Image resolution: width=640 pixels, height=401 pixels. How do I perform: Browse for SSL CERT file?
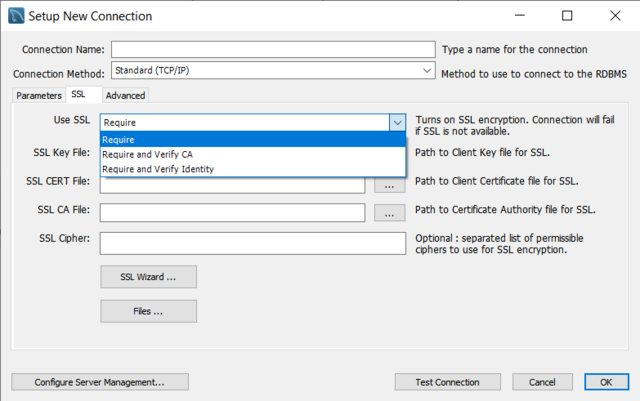(389, 183)
